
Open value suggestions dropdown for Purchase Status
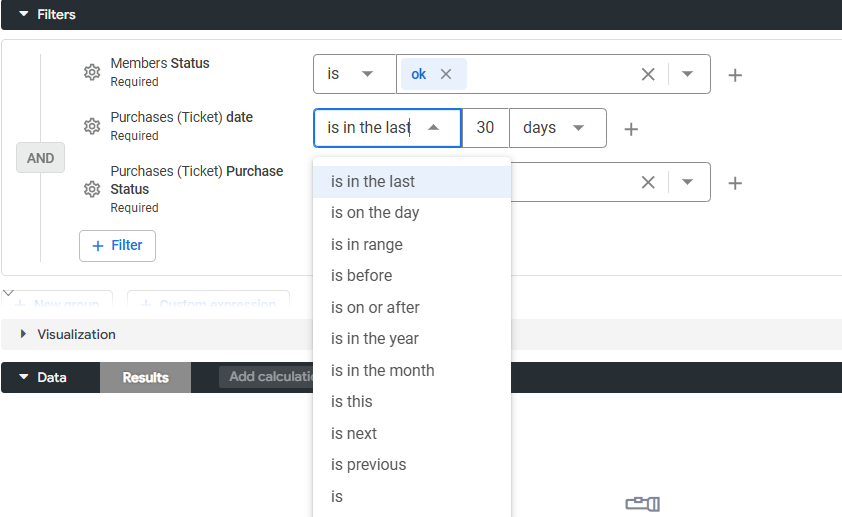point(687,183)
